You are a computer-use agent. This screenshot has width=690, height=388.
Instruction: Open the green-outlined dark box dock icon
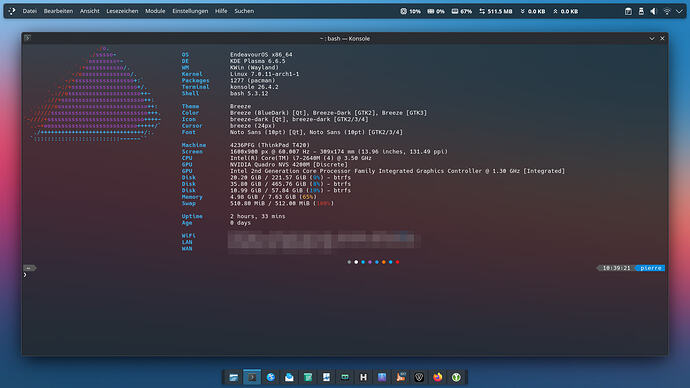pyautogui.click(x=345, y=377)
